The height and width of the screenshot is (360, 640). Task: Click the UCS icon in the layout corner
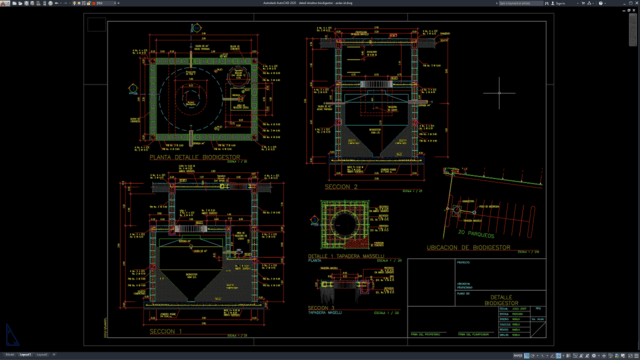[12, 335]
